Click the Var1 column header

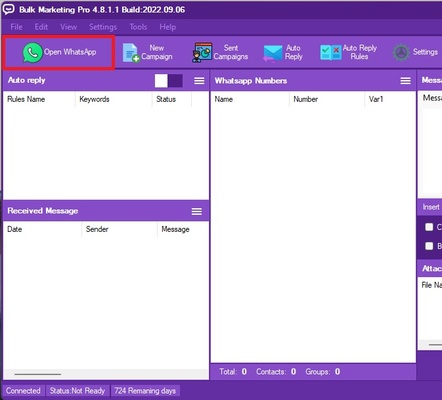point(376,99)
